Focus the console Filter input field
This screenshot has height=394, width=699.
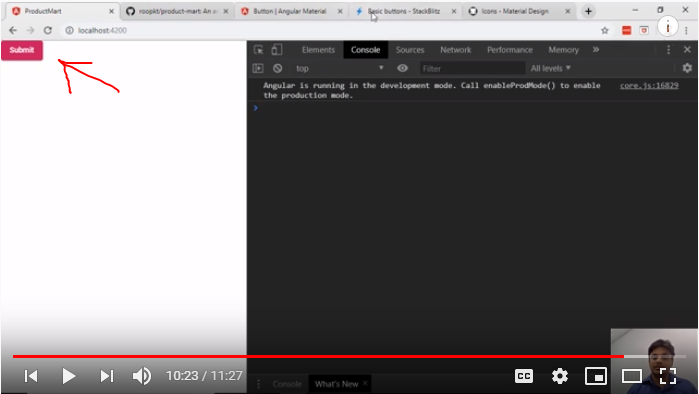[472, 68]
